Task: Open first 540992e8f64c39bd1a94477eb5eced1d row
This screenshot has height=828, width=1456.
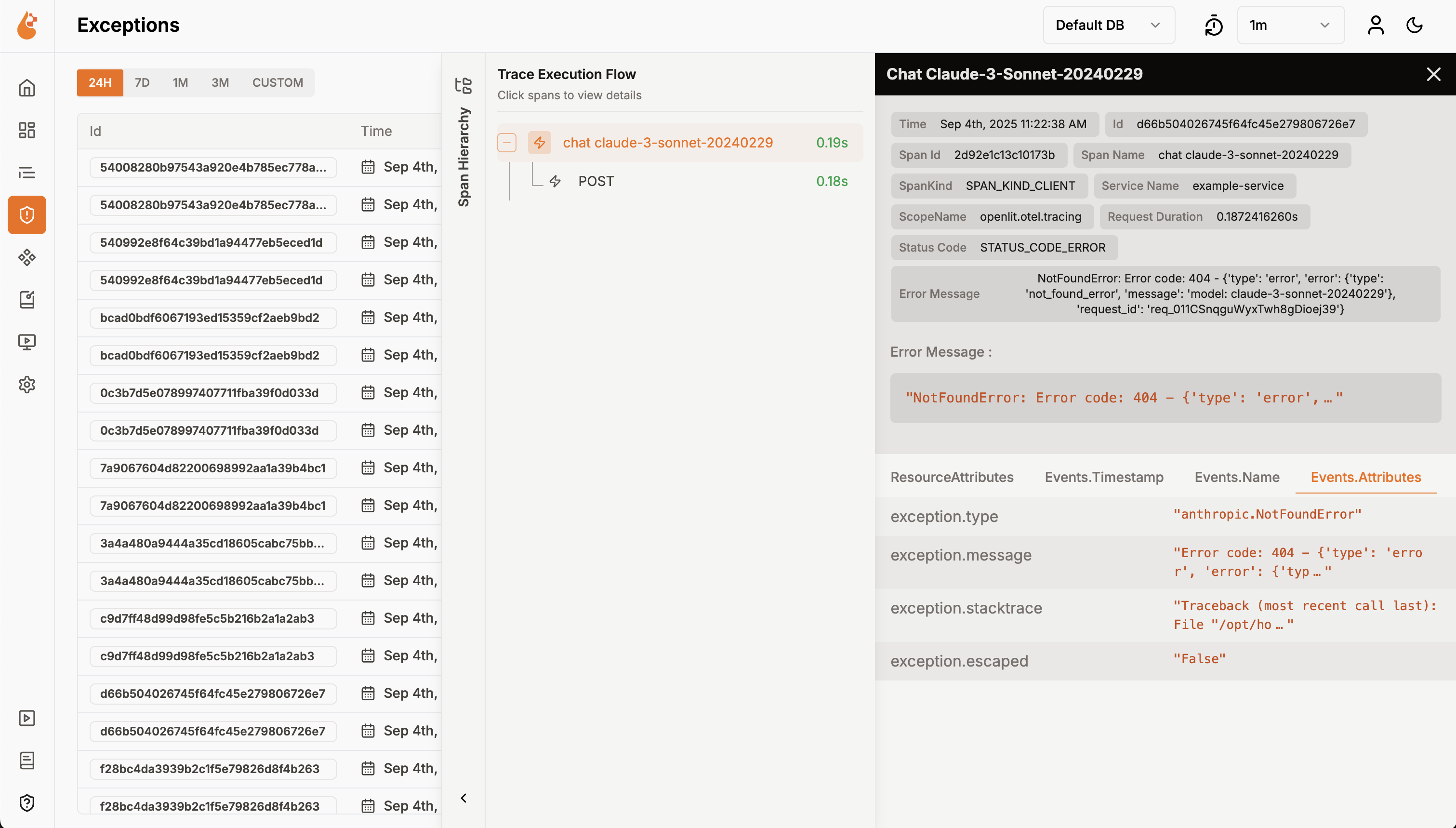Action: (260, 242)
